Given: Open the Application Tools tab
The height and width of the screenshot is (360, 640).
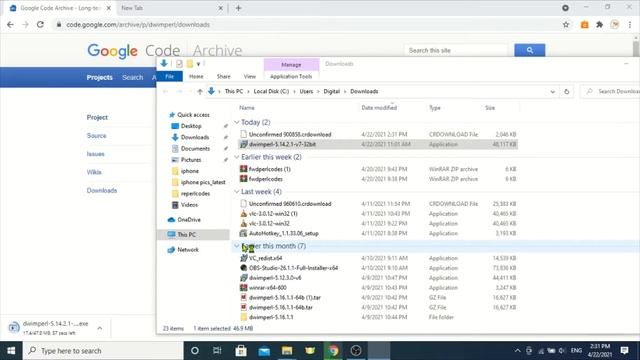Looking at the screenshot, I should (x=291, y=76).
